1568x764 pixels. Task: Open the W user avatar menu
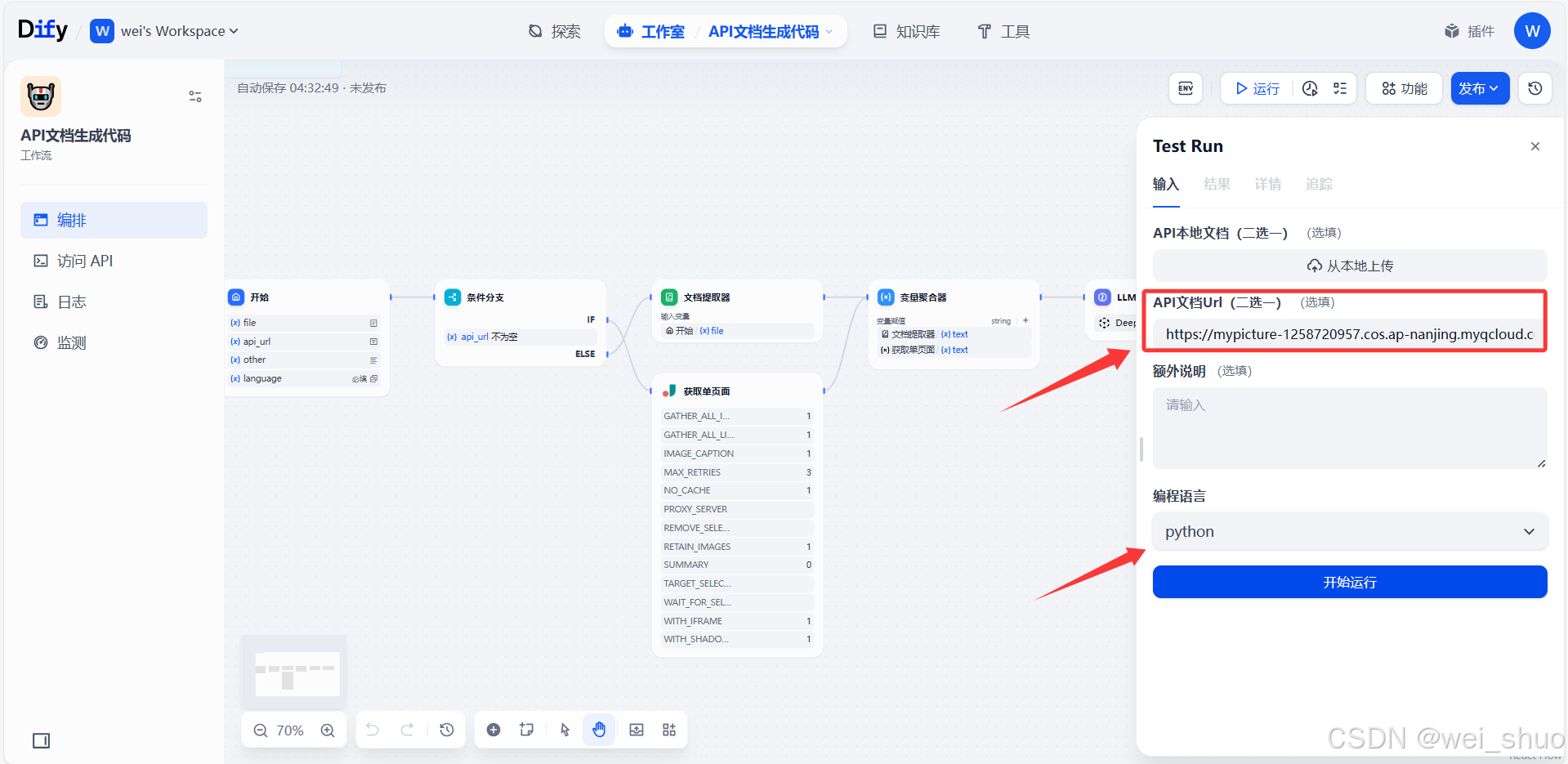click(x=1532, y=31)
